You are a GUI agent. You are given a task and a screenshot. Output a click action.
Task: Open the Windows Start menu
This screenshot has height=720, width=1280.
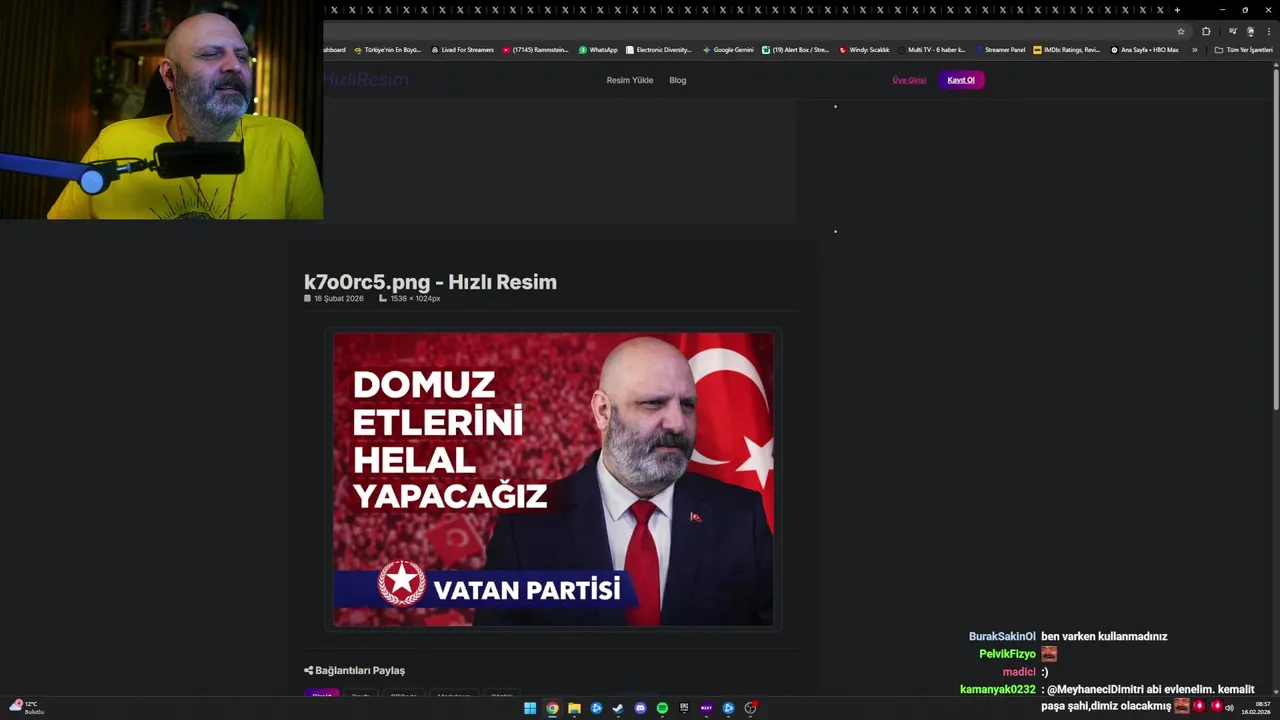point(530,708)
